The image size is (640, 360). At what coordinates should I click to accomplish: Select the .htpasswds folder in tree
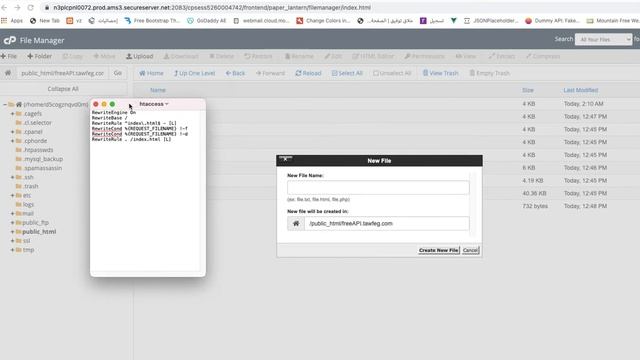(38, 150)
